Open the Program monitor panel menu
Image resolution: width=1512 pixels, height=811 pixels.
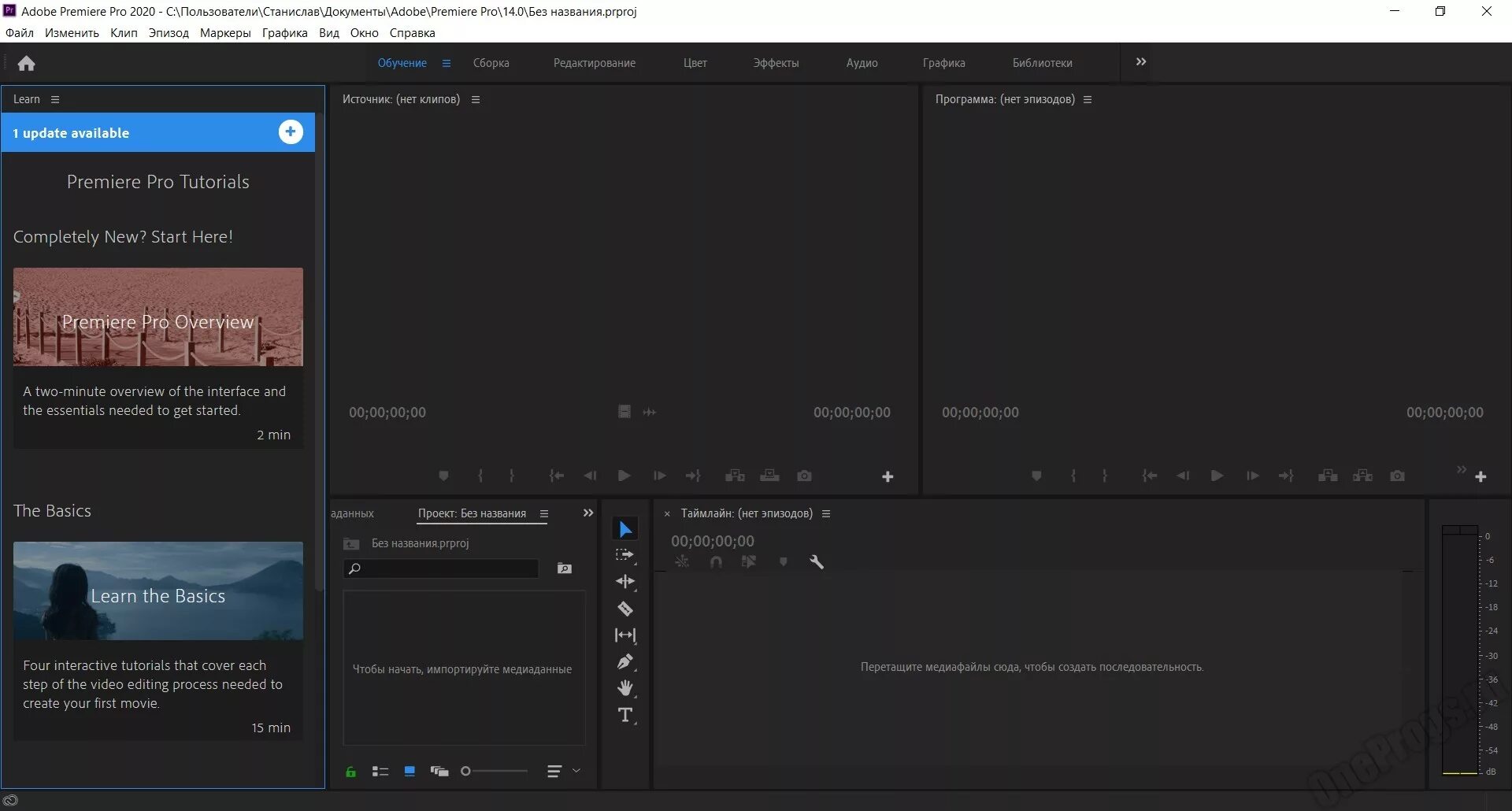(x=1088, y=99)
